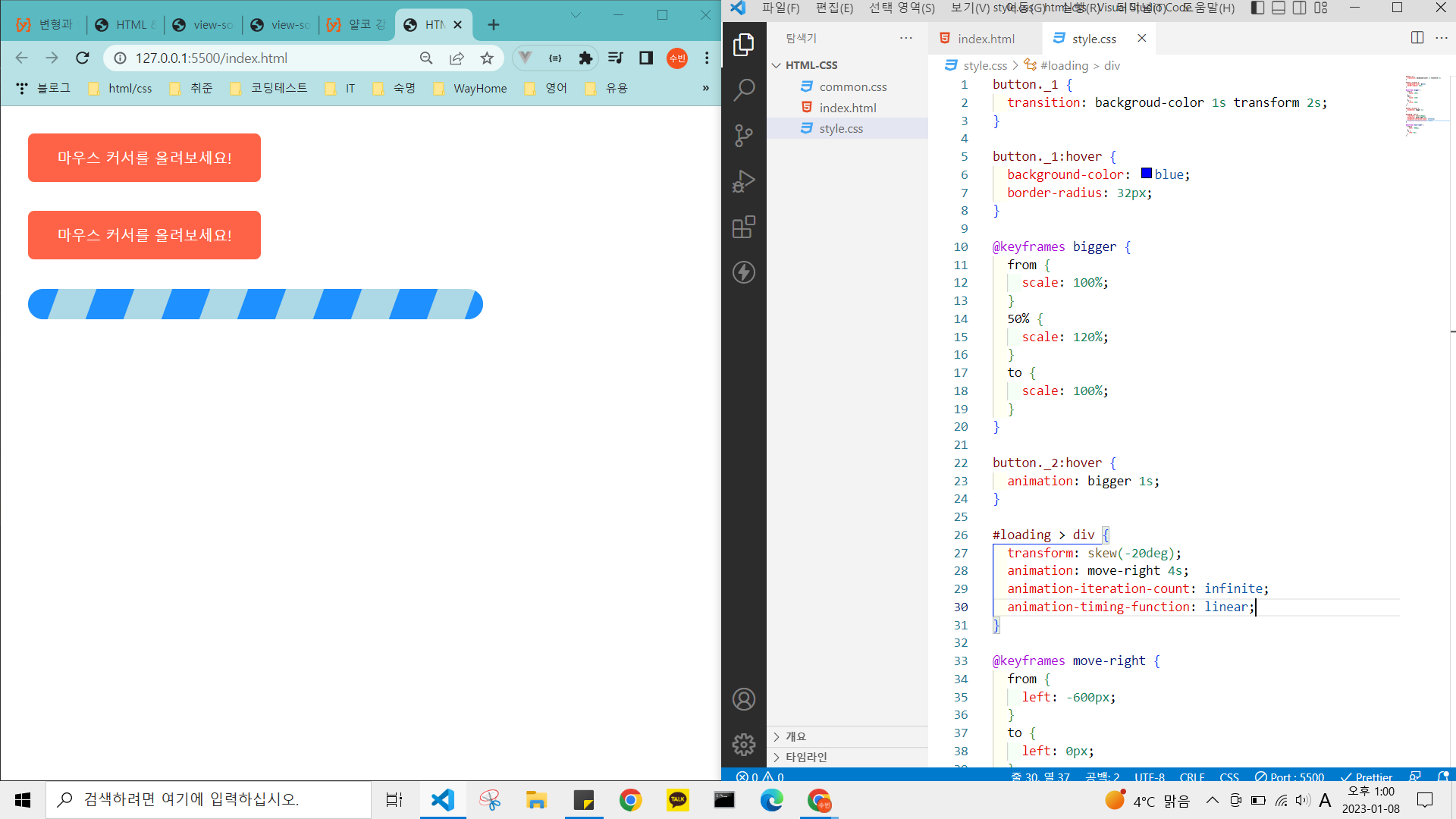The width and height of the screenshot is (1456, 819).
Task: Bookmark this page with the star
Action: click(x=487, y=58)
